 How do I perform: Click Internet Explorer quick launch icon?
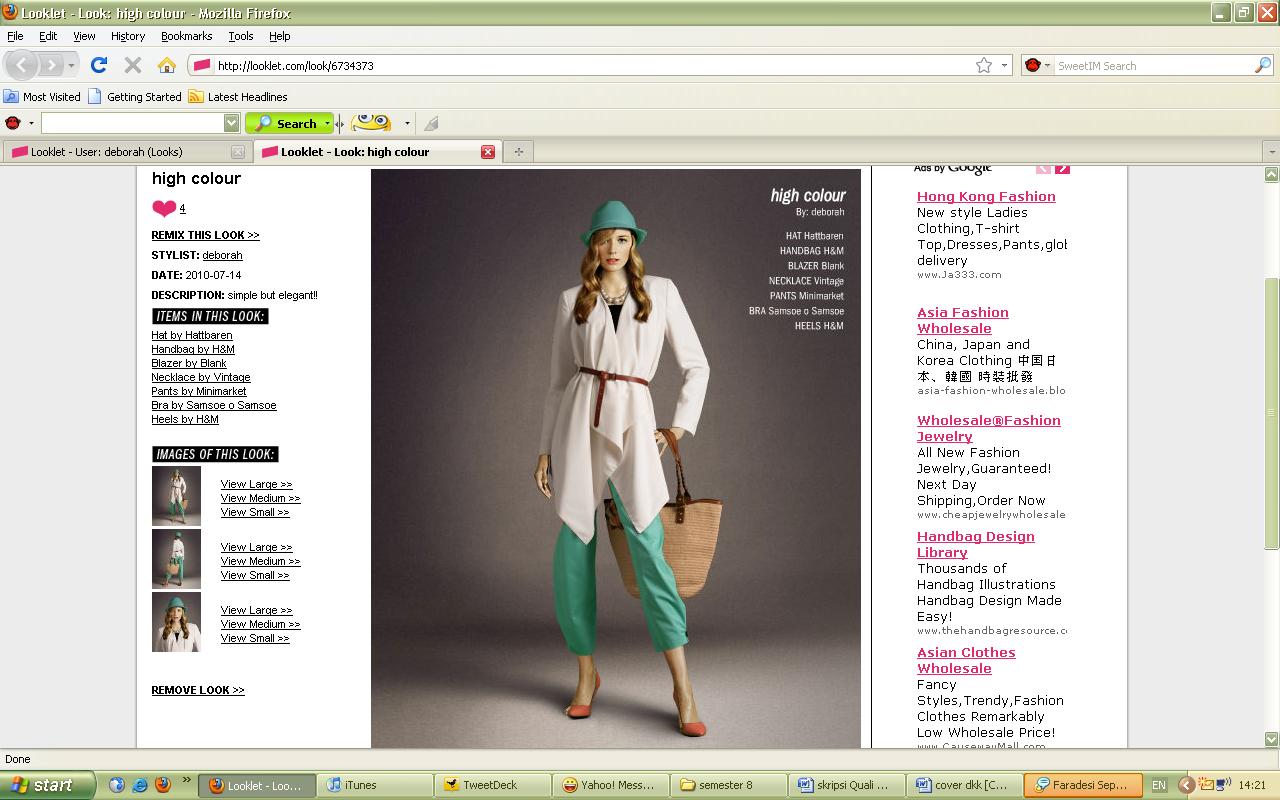(x=140, y=785)
